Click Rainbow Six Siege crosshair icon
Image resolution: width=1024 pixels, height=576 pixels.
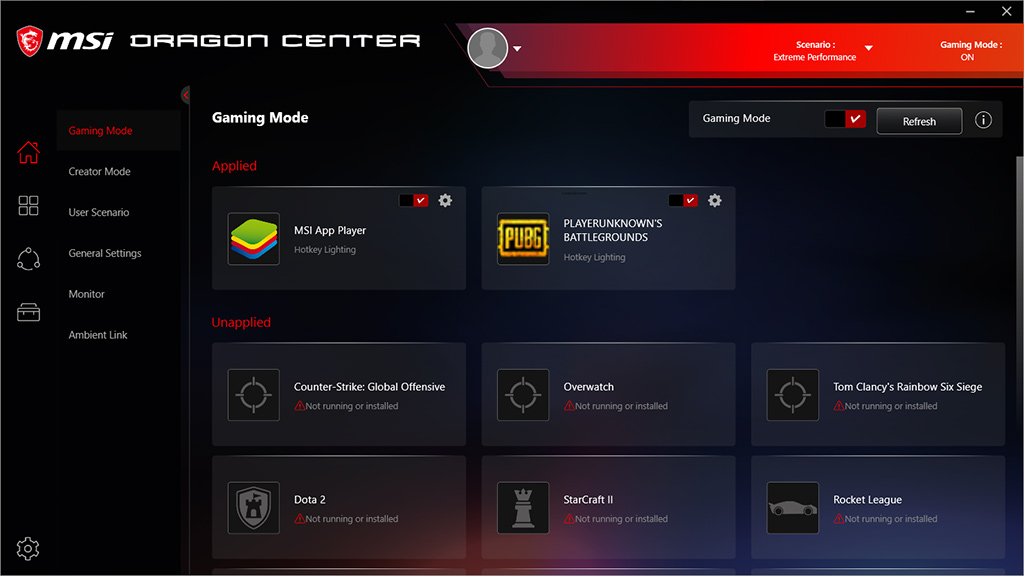coord(793,395)
